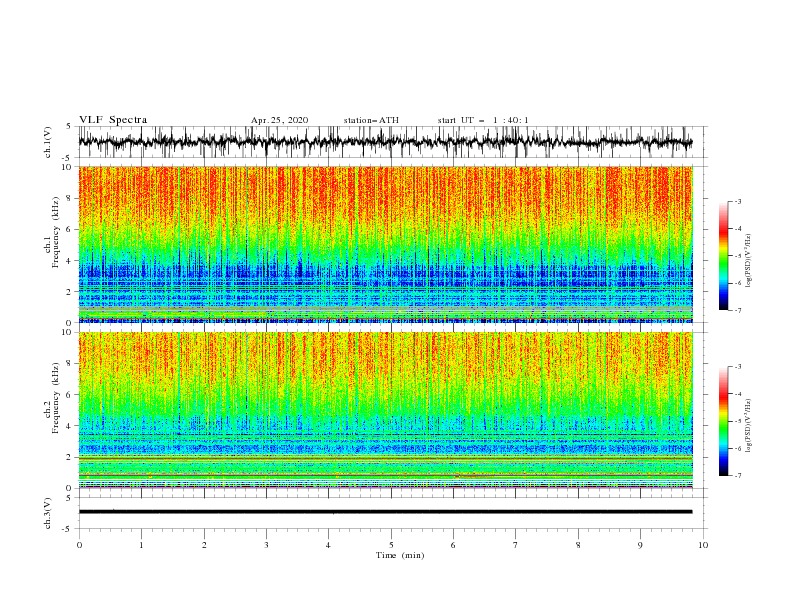Click the ch.2 spectrogram panel
Screen dimensions: 792x612
click(385, 410)
